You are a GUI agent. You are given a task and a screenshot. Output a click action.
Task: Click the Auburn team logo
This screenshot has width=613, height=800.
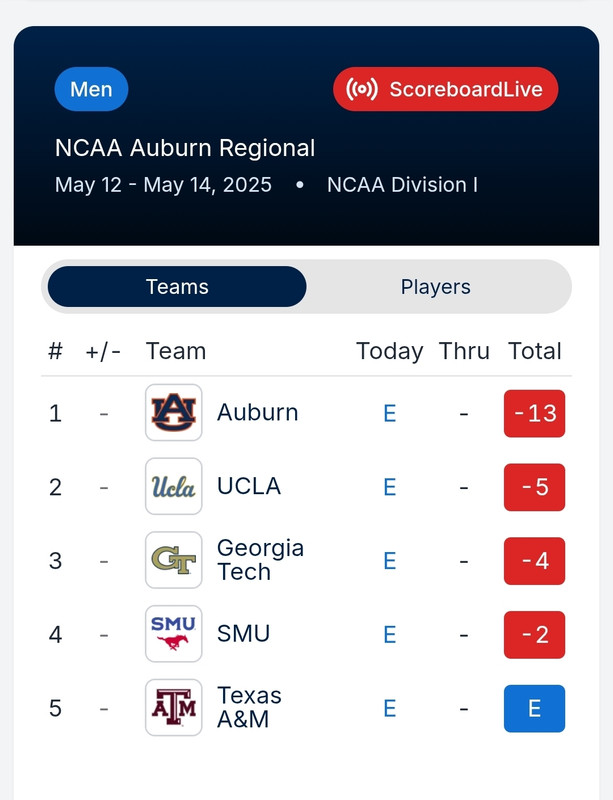(173, 413)
